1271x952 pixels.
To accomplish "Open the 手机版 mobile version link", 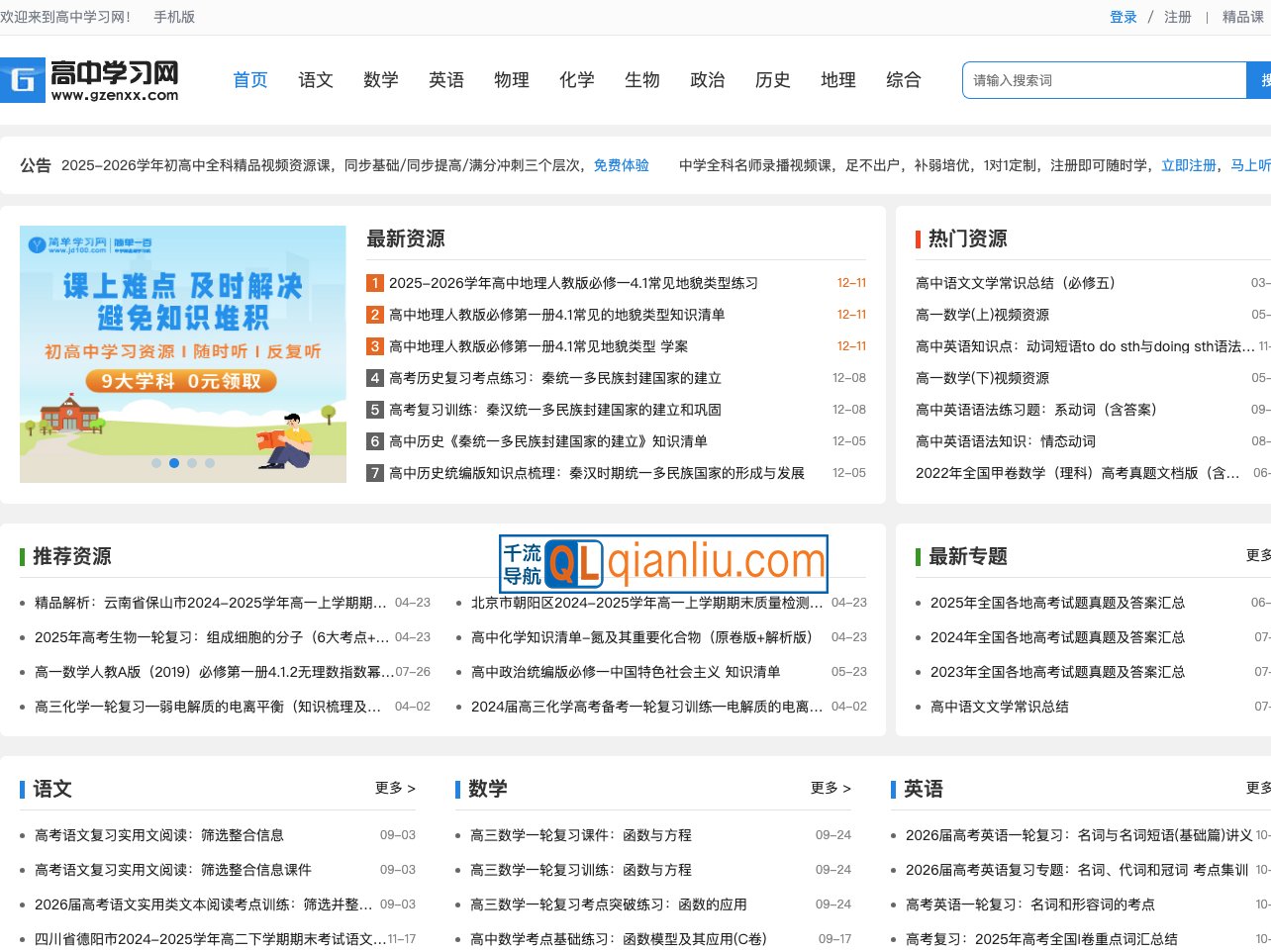I will [174, 17].
